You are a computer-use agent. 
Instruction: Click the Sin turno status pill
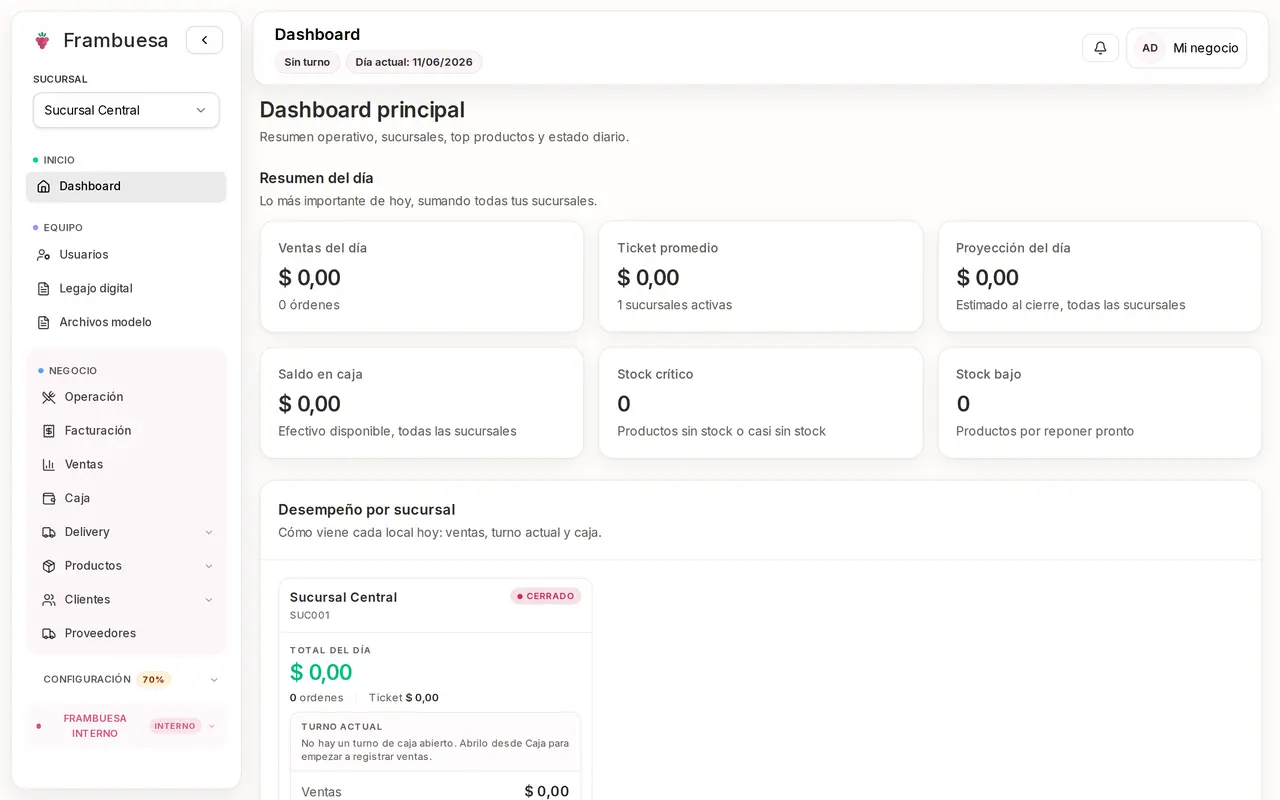click(307, 62)
